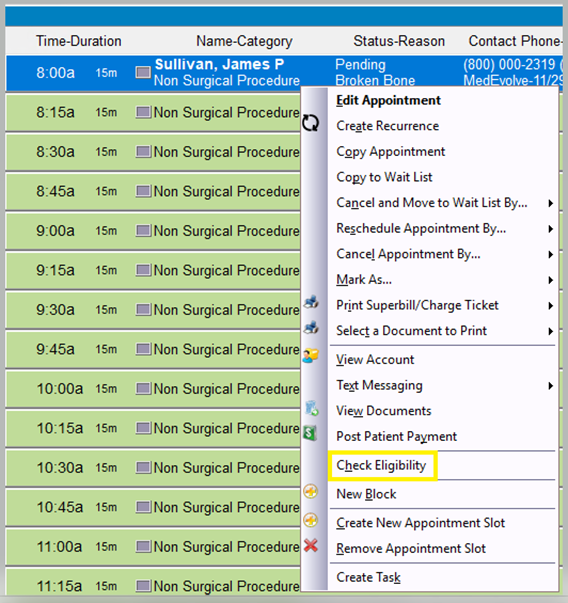568x603 pixels.
Task: Select the 10:45a Non Surgical Procedure slot
Action: [x=153, y=508]
